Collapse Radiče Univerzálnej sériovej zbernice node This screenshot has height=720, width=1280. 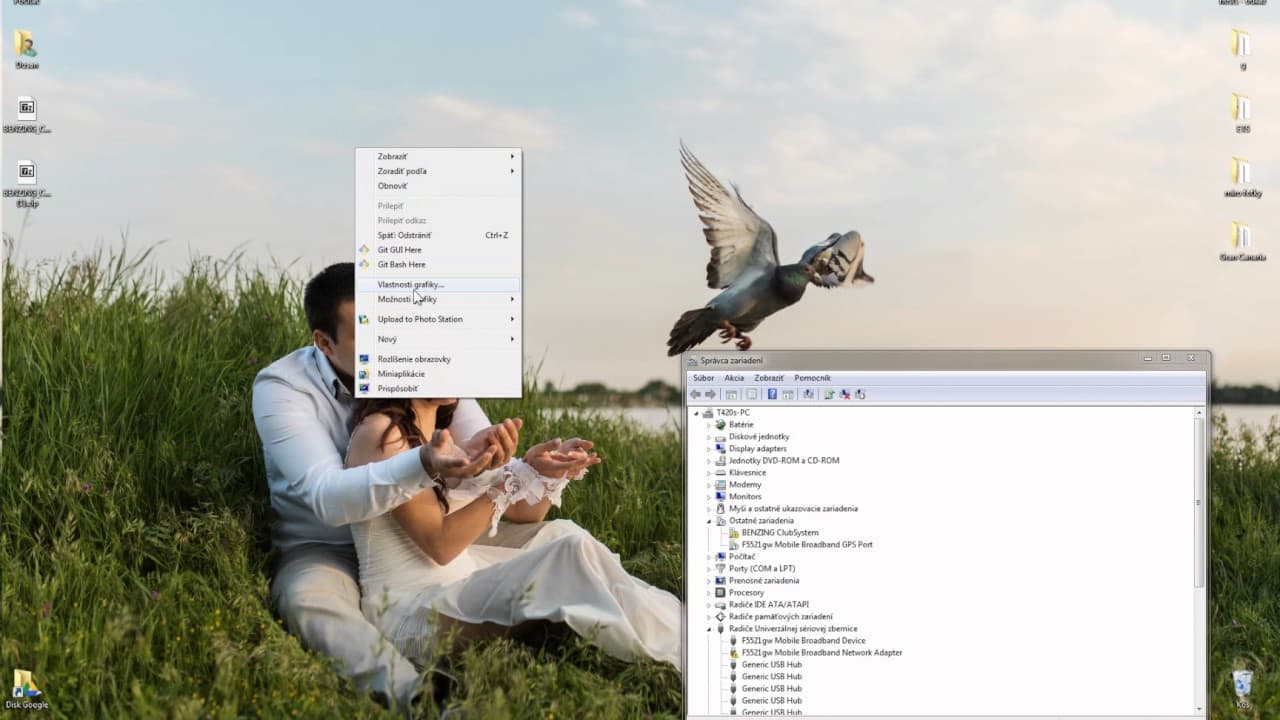[x=709, y=629]
